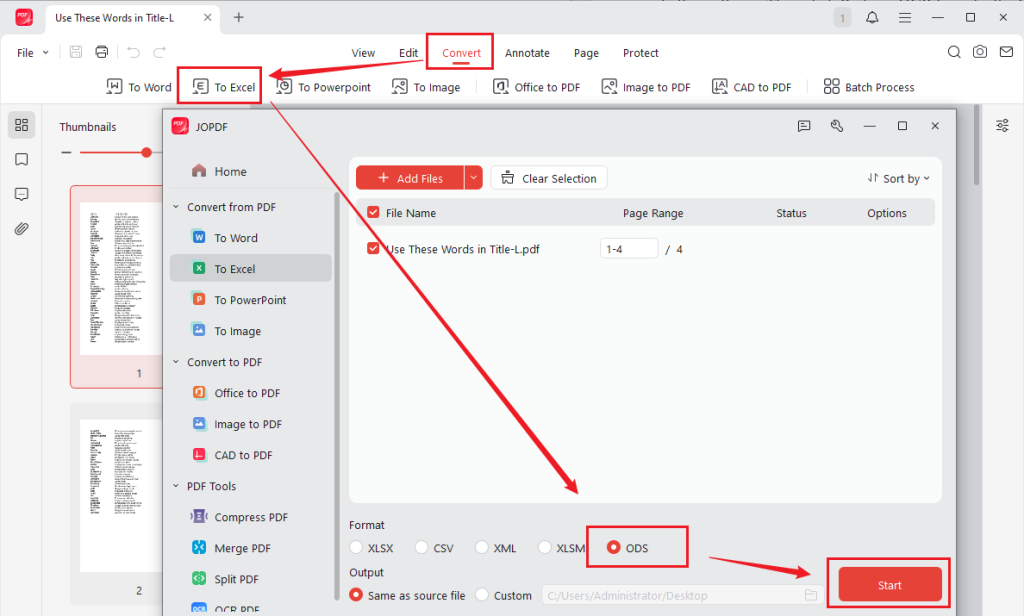The image size is (1024, 616).
Task: Switch to the View tab
Action: (363, 53)
